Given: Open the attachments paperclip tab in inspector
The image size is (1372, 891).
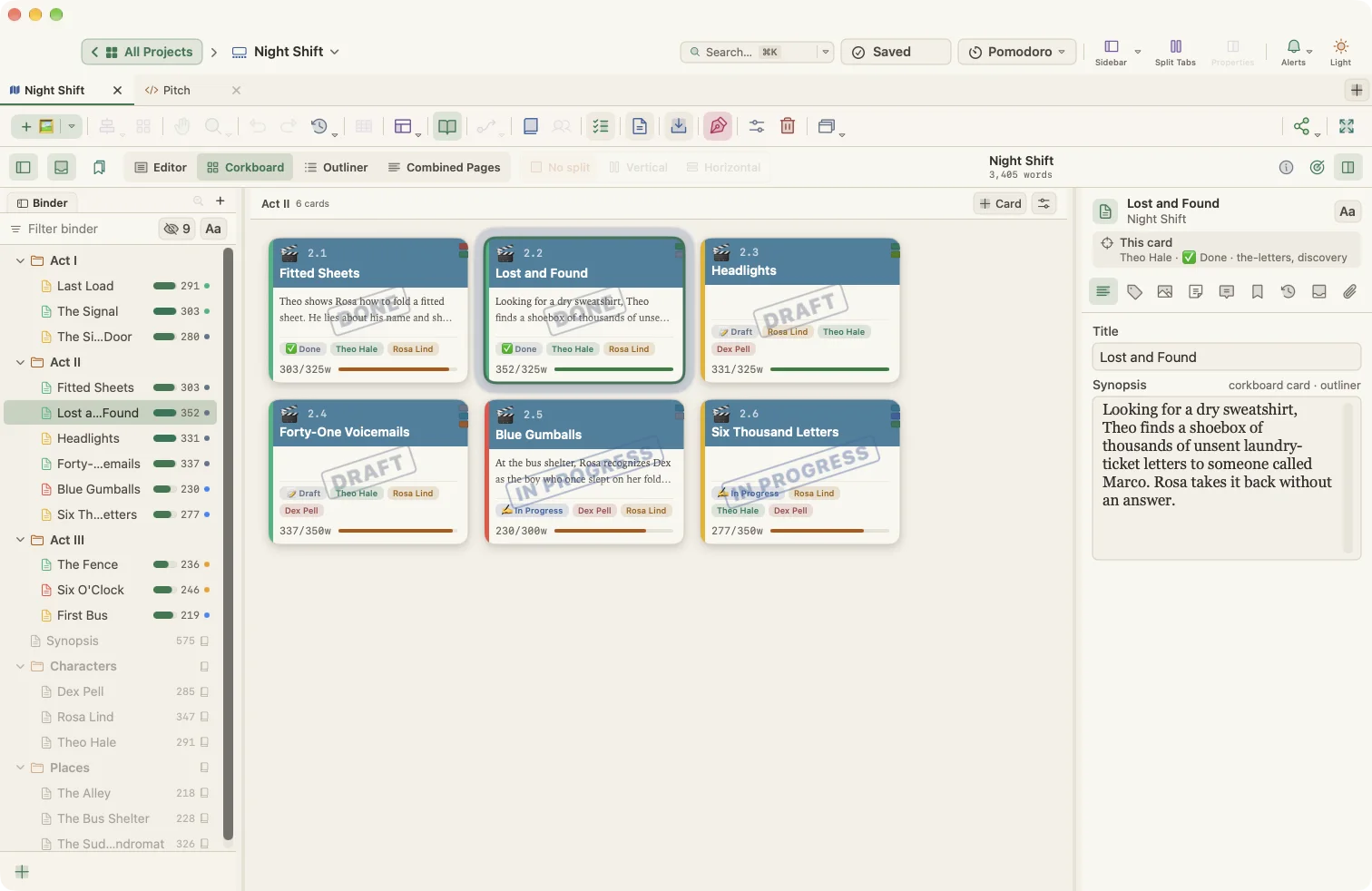Looking at the screenshot, I should pos(1350,291).
